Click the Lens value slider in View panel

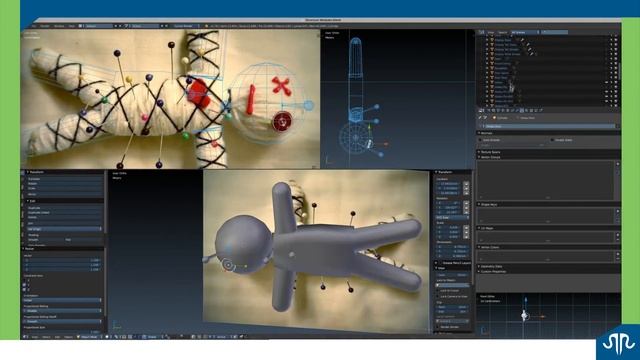coord(452,275)
